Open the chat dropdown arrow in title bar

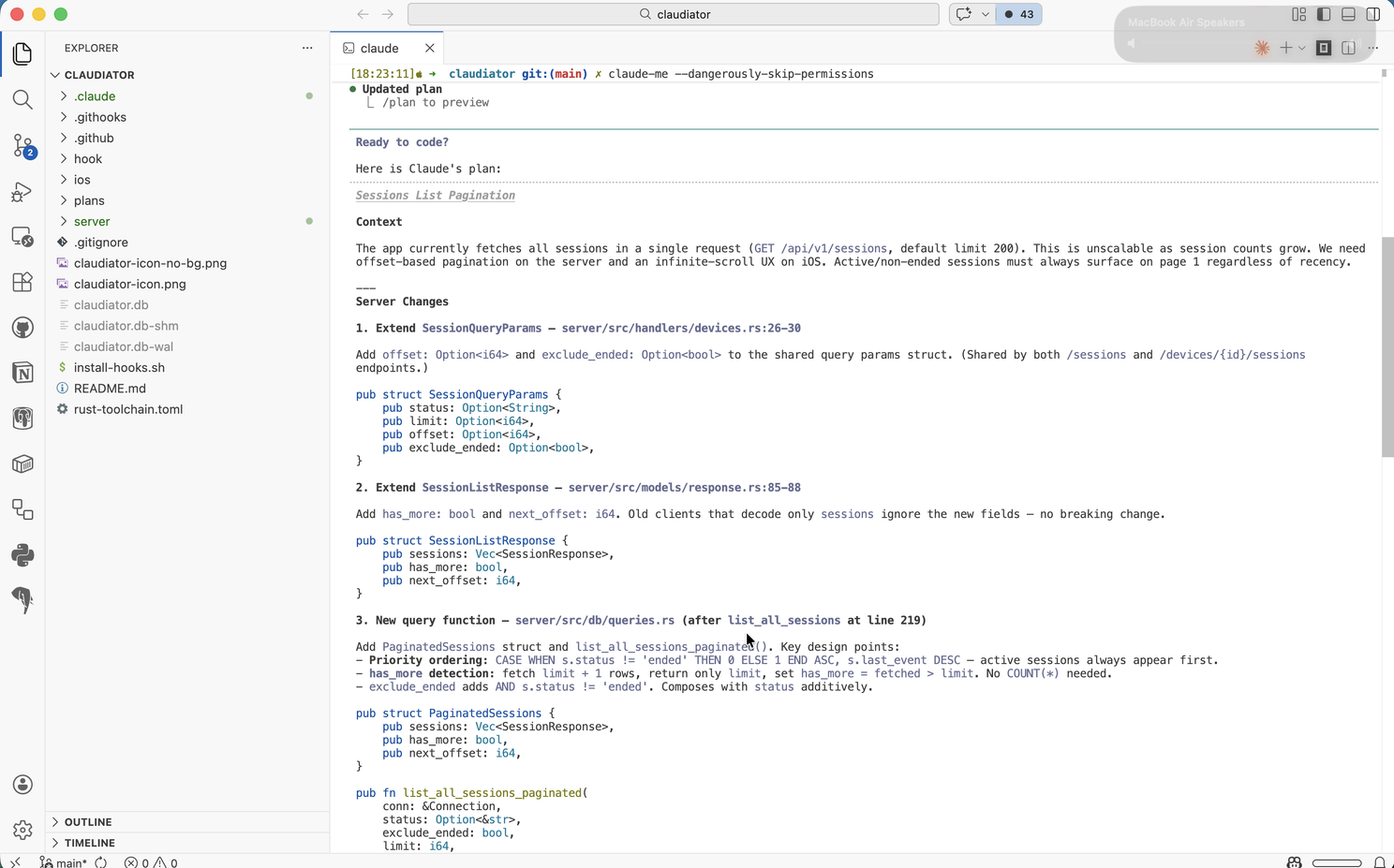(985, 14)
